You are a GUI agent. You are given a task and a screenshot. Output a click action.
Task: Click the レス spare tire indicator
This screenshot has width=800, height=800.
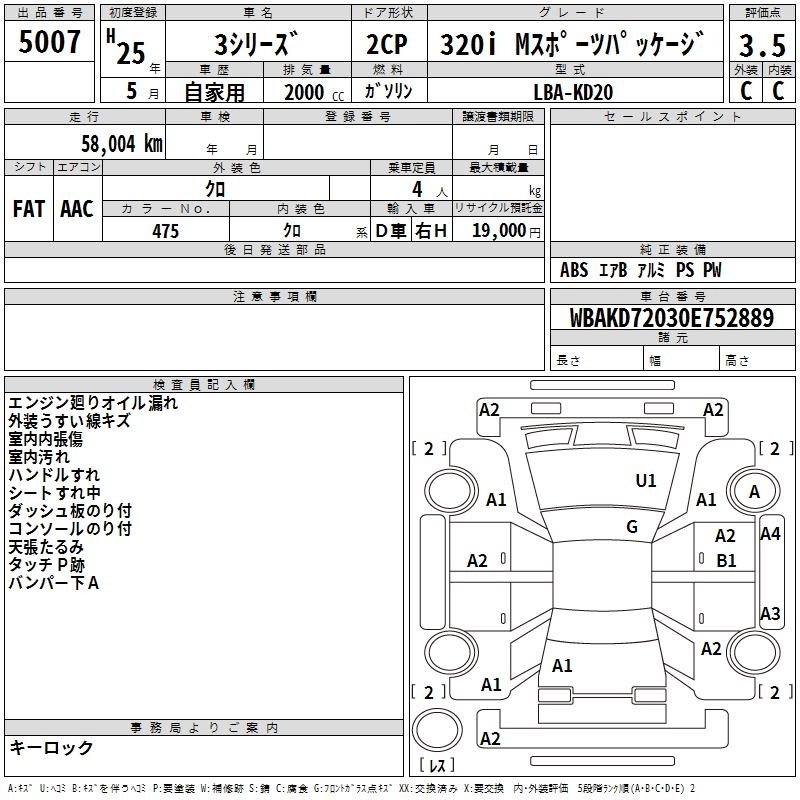[436, 766]
